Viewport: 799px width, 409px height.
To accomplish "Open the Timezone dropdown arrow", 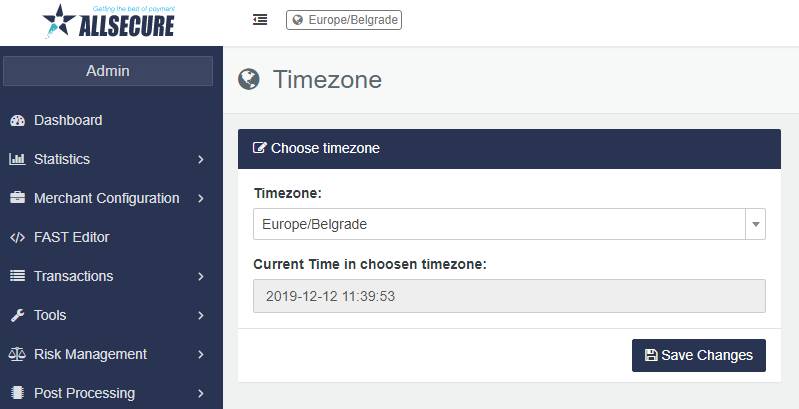I will pyautogui.click(x=755, y=224).
